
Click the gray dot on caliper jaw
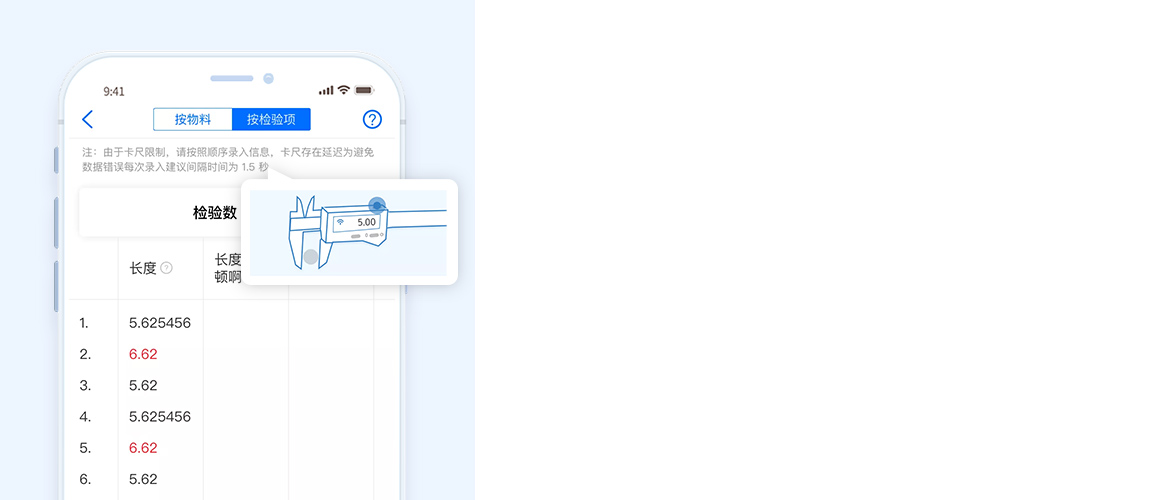coord(311,257)
